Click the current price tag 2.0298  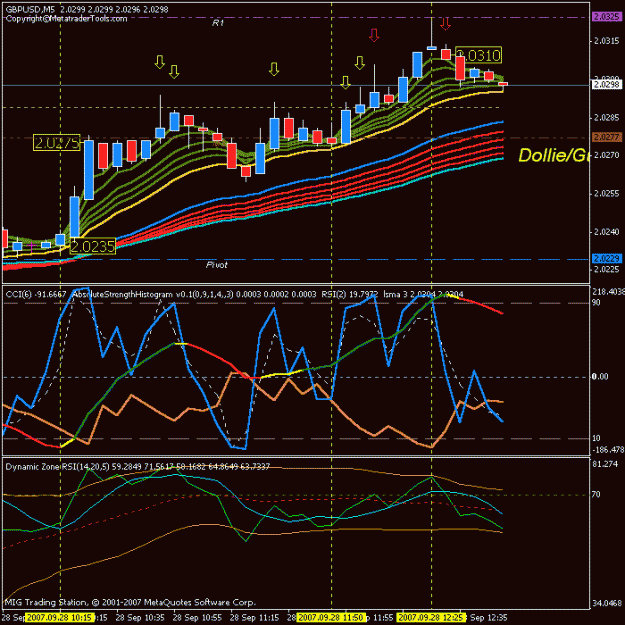(x=607, y=85)
